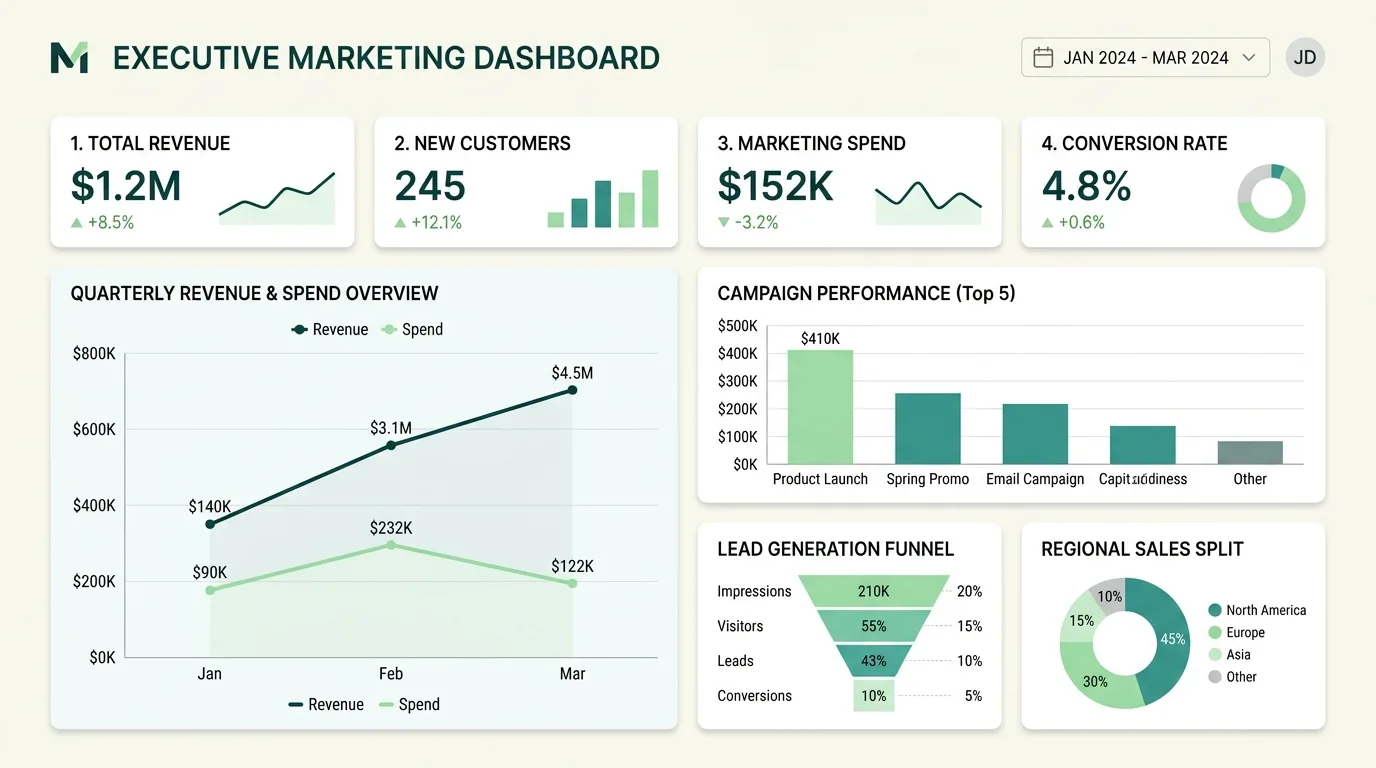Click the green M logo

pos(69,58)
